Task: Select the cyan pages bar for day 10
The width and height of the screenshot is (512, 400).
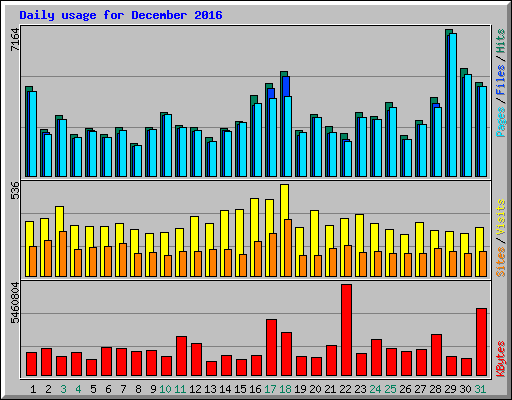Action: tap(168, 145)
